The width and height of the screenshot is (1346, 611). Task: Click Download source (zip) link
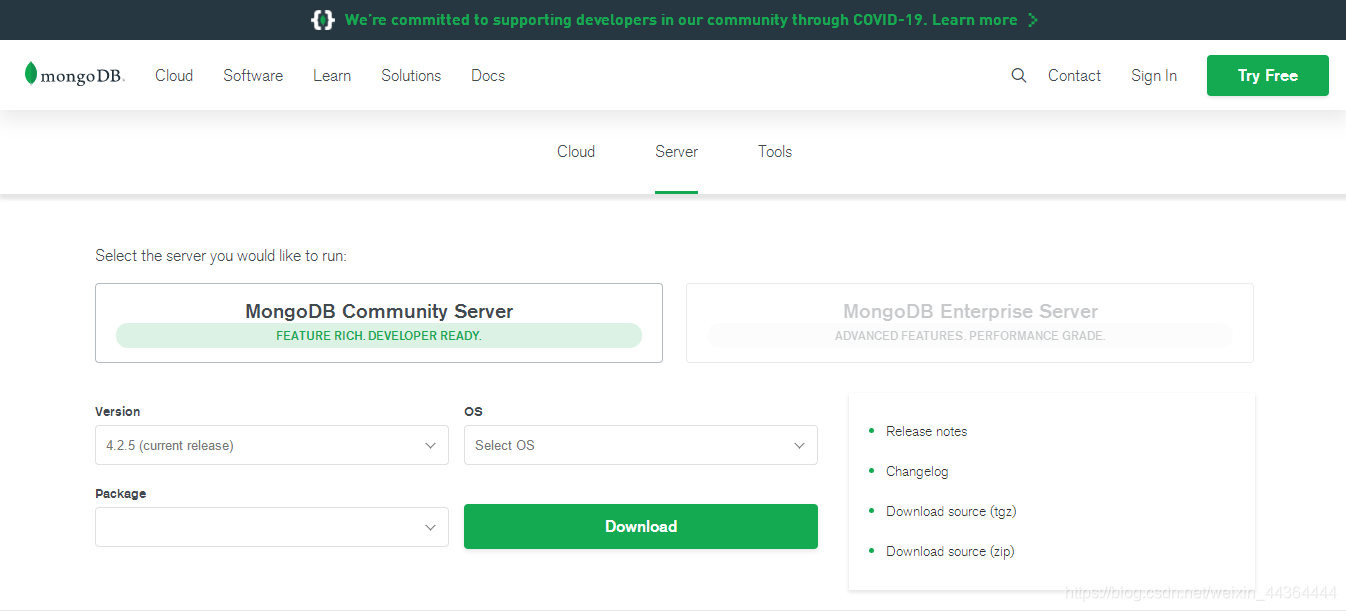pos(950,551)
